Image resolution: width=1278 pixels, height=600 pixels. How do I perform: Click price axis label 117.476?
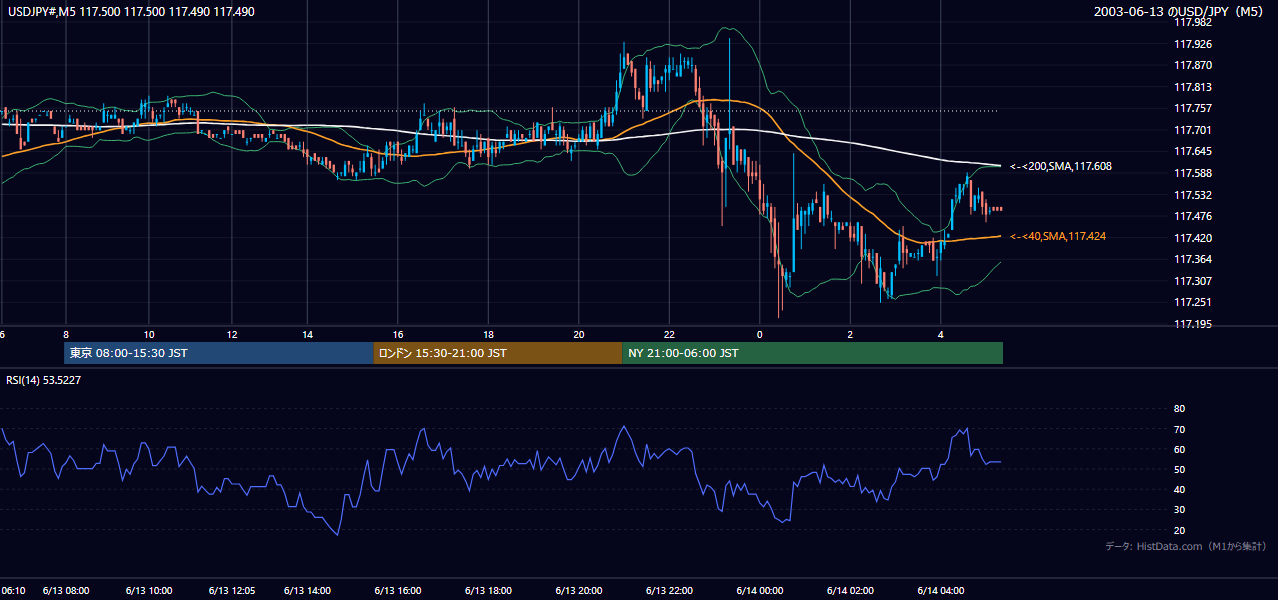(x=1192, y=216)
